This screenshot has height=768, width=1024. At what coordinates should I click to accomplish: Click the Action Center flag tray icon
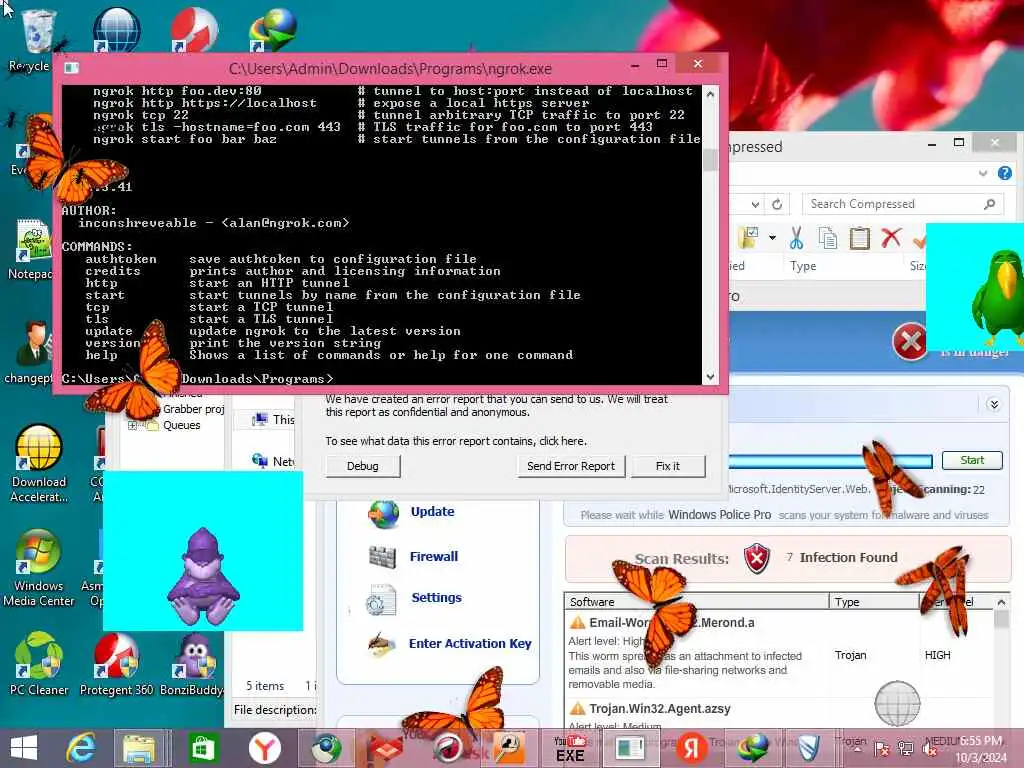[882, 749]
